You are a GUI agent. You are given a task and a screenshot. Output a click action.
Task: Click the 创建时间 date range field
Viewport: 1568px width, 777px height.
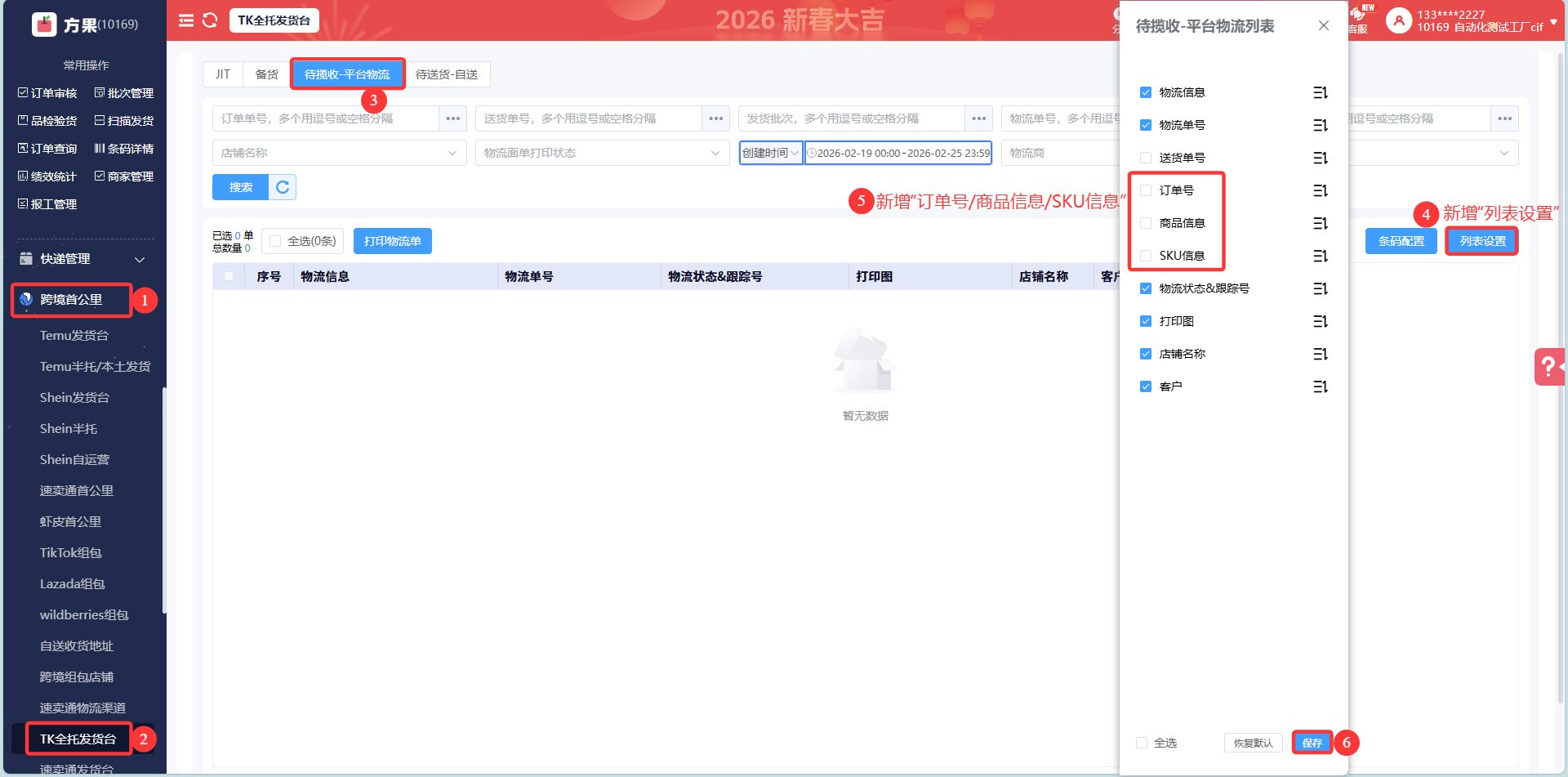coord(898,153)
